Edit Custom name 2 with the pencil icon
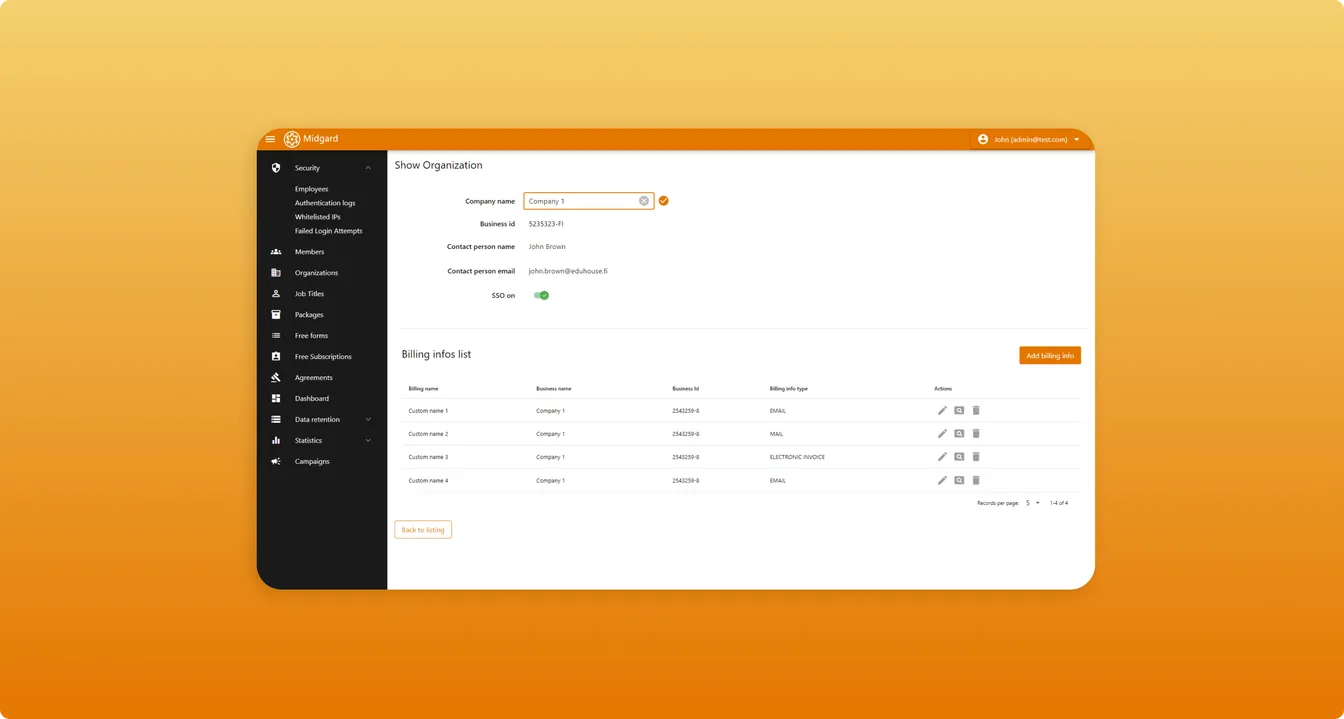Viewport: 1344px width, 719px height. coord(942,434)
